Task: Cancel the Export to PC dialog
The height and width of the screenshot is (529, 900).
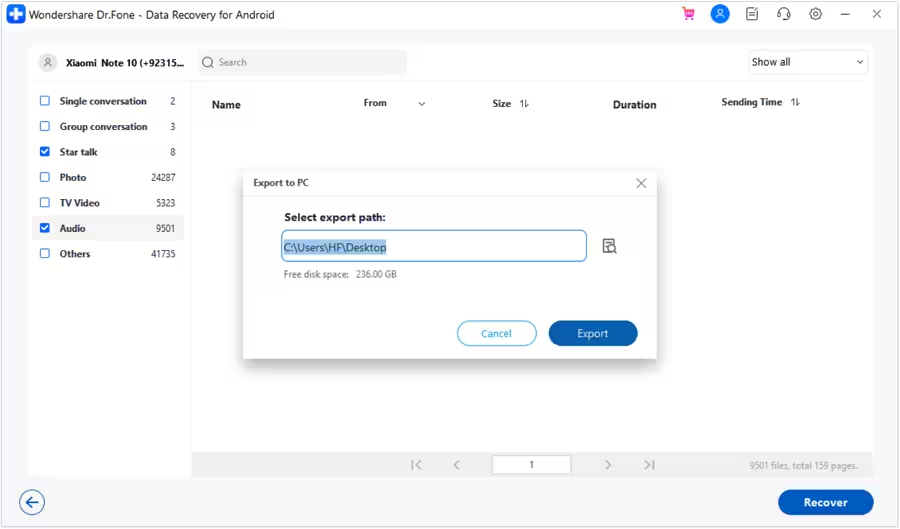Action: 496,333
